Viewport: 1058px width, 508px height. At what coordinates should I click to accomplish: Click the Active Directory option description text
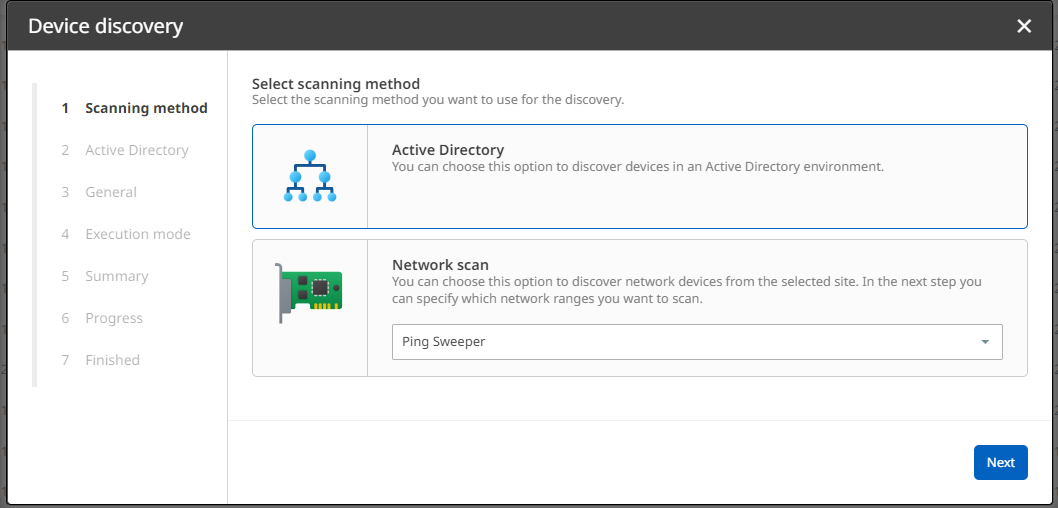click(637, 167)
